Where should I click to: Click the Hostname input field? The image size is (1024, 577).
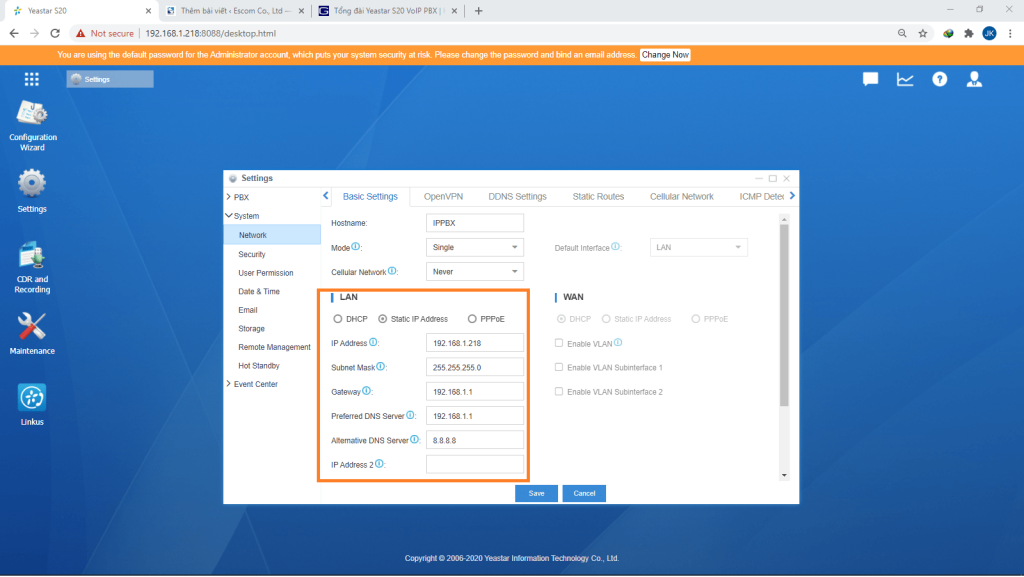pyautogui.click(x=475, y=223)
